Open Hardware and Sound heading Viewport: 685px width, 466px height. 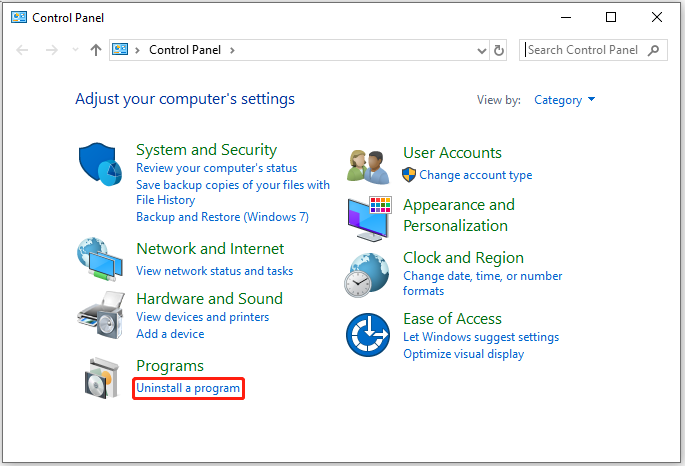coord(209,299)
